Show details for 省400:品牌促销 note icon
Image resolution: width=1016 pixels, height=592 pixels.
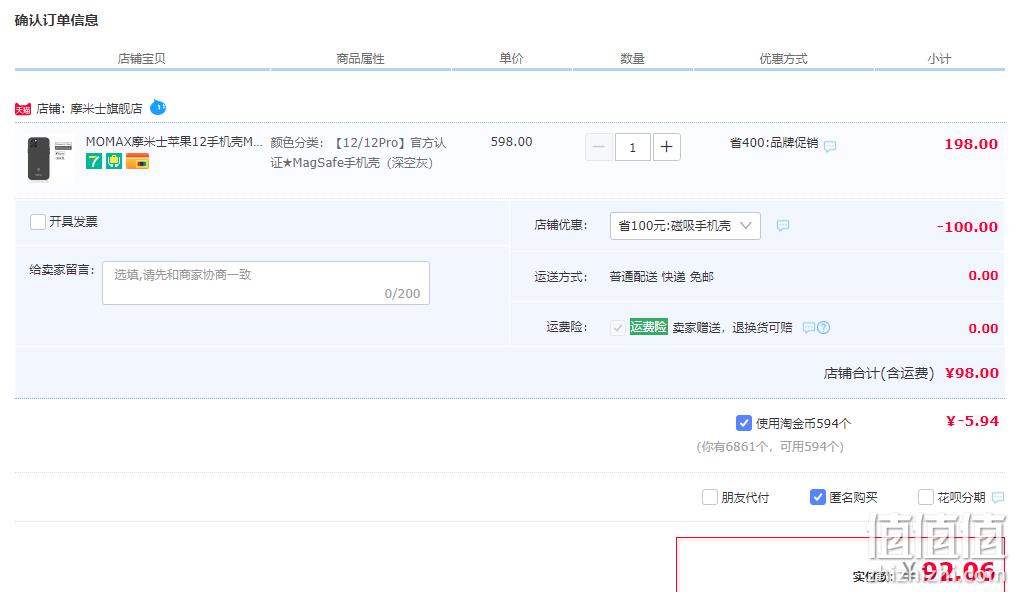(830, 146)
